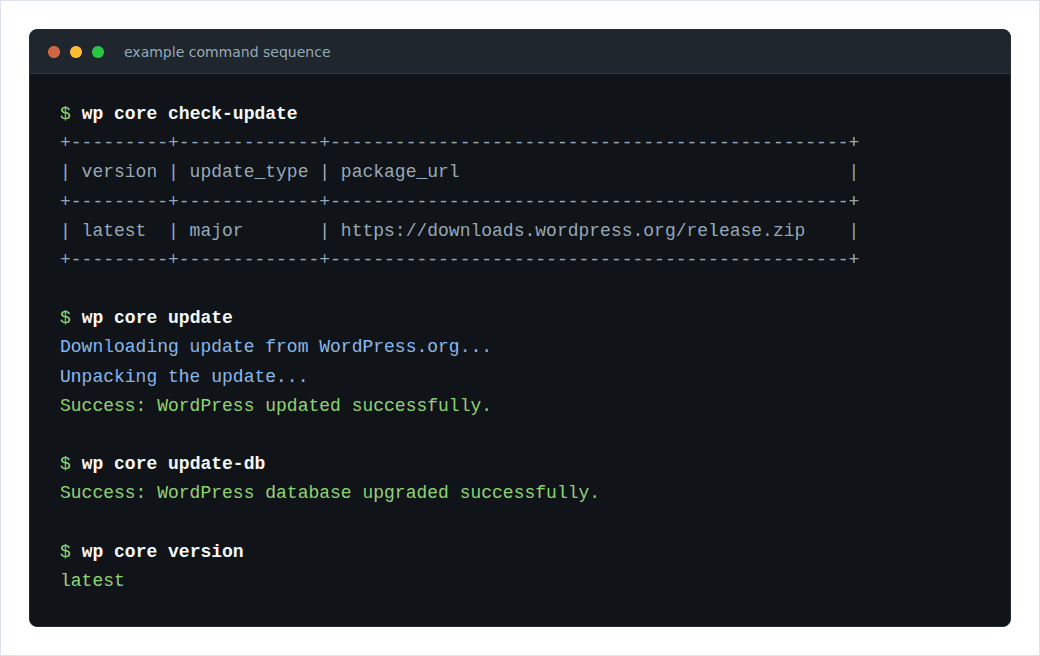The width and height of the screenshot is (1040, 656).
Task: Click 'Downloading update from WordPress.org...' line
Action: (x=275, y=347)
